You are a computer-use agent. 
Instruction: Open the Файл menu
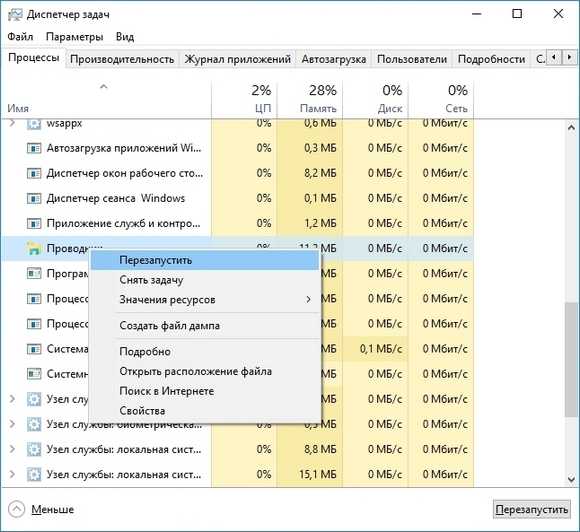pyautogui.click(x=20, y=37)
